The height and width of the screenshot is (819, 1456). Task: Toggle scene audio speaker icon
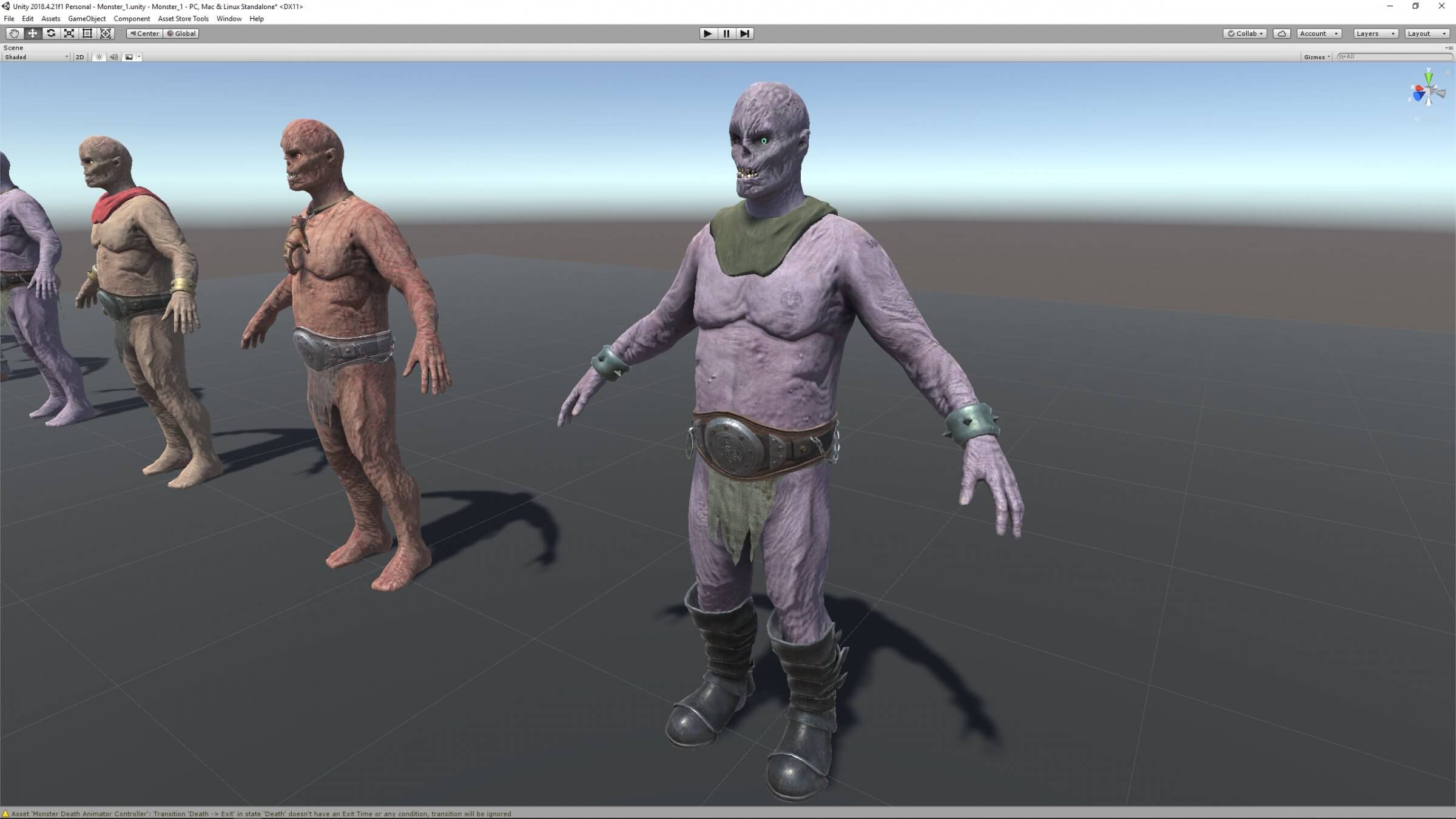tap(113, 57)
